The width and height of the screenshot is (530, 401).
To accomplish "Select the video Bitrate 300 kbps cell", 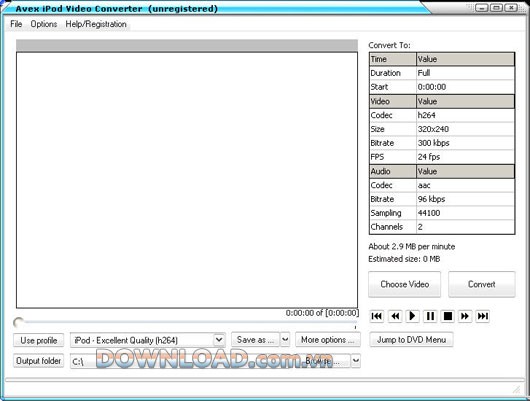I will tap(465, 143).
